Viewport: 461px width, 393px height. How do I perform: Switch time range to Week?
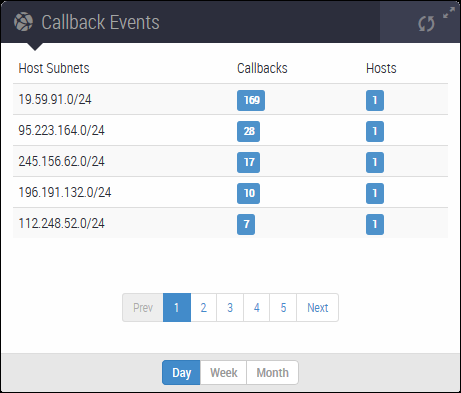pyautogui.click(x=223, y=372)
